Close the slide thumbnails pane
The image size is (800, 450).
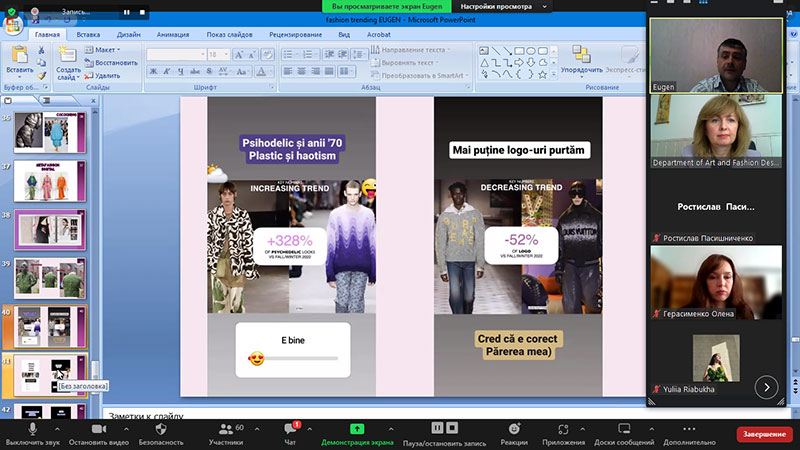(93, 101)
